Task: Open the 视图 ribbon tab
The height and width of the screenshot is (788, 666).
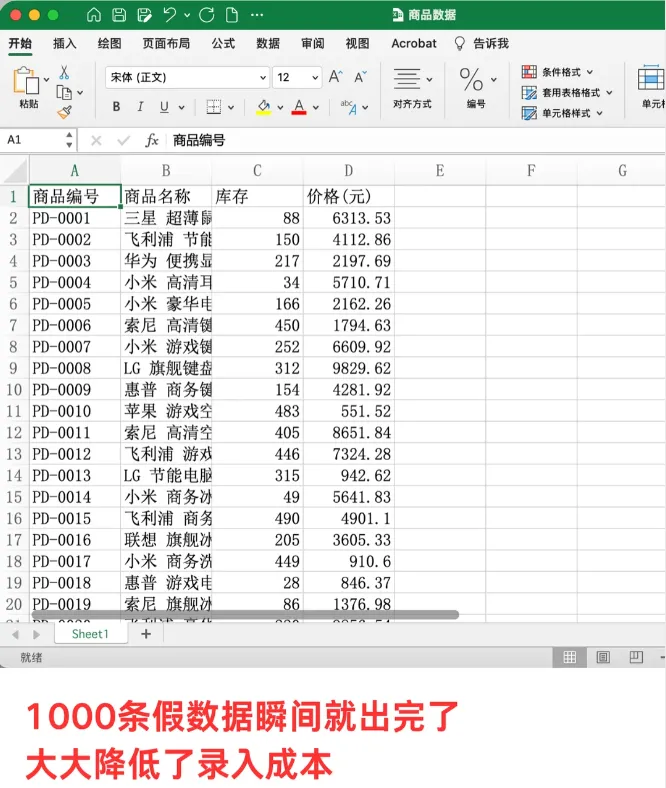Action: tap(357, 44)
